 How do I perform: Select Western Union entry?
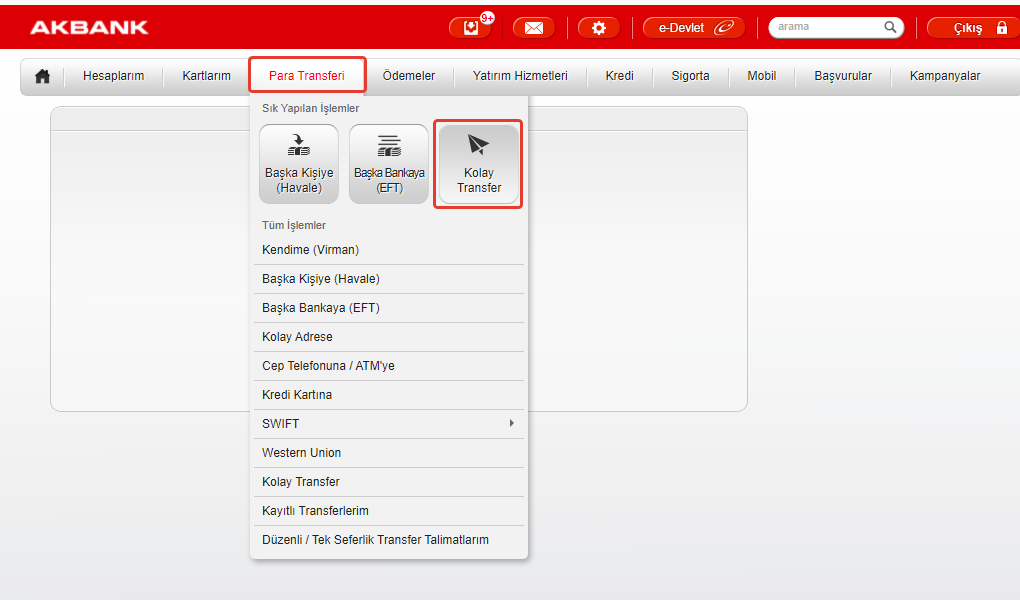[388, 453]
